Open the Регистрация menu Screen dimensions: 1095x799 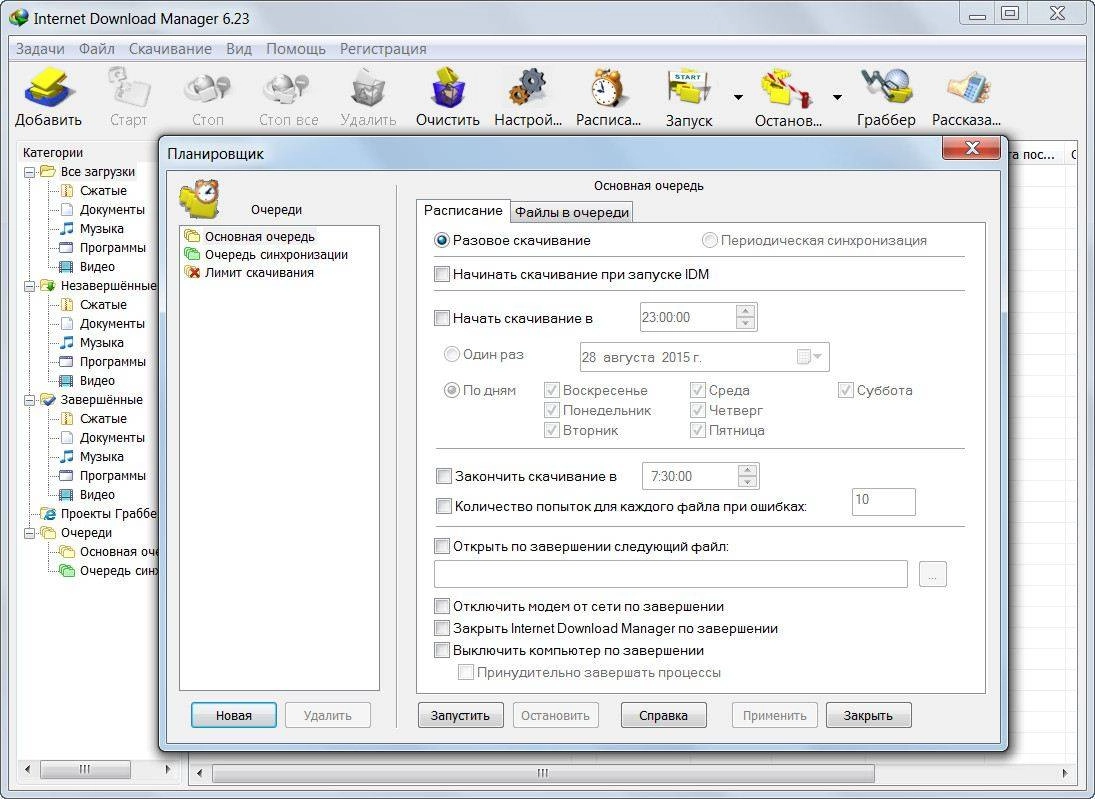[x=383, y=49]
